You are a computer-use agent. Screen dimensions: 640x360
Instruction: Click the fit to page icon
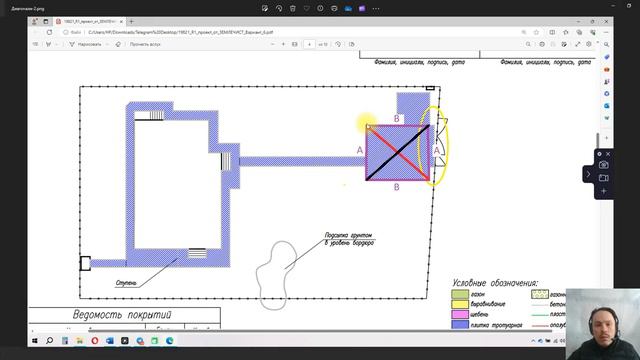click(x=294, y=44)
